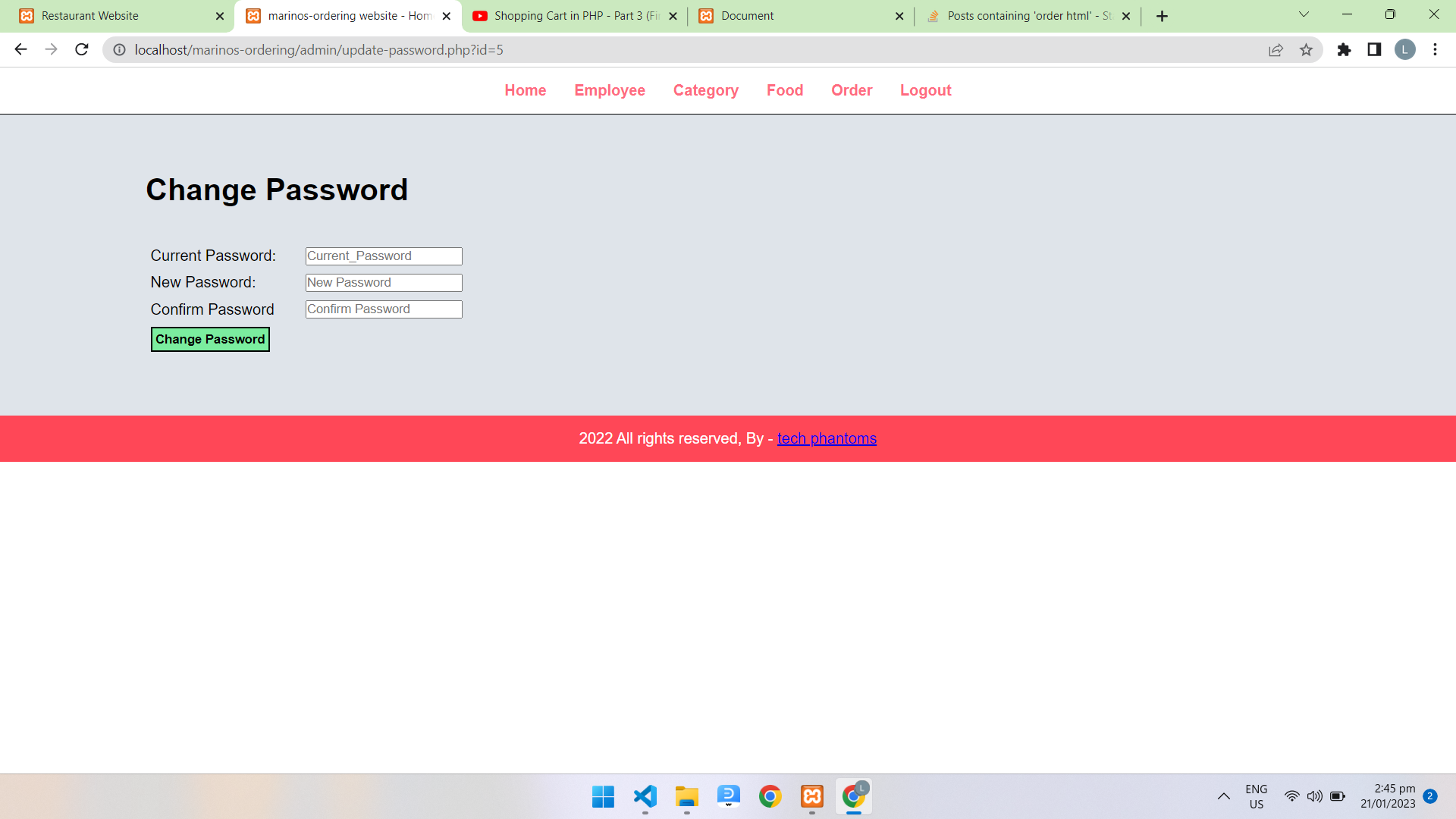Open the Extensions puzzle icon
The height and width of the screenshot is (819, 1456).
1344,50
